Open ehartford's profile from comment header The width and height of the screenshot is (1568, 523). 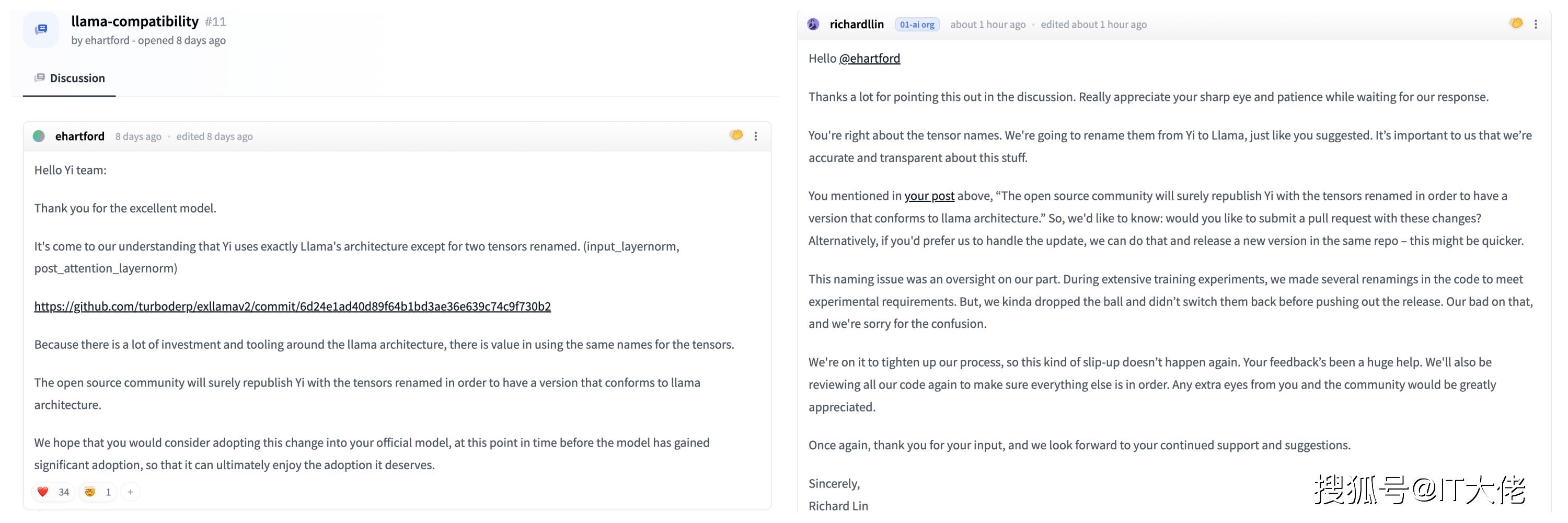tap(79, 137)
